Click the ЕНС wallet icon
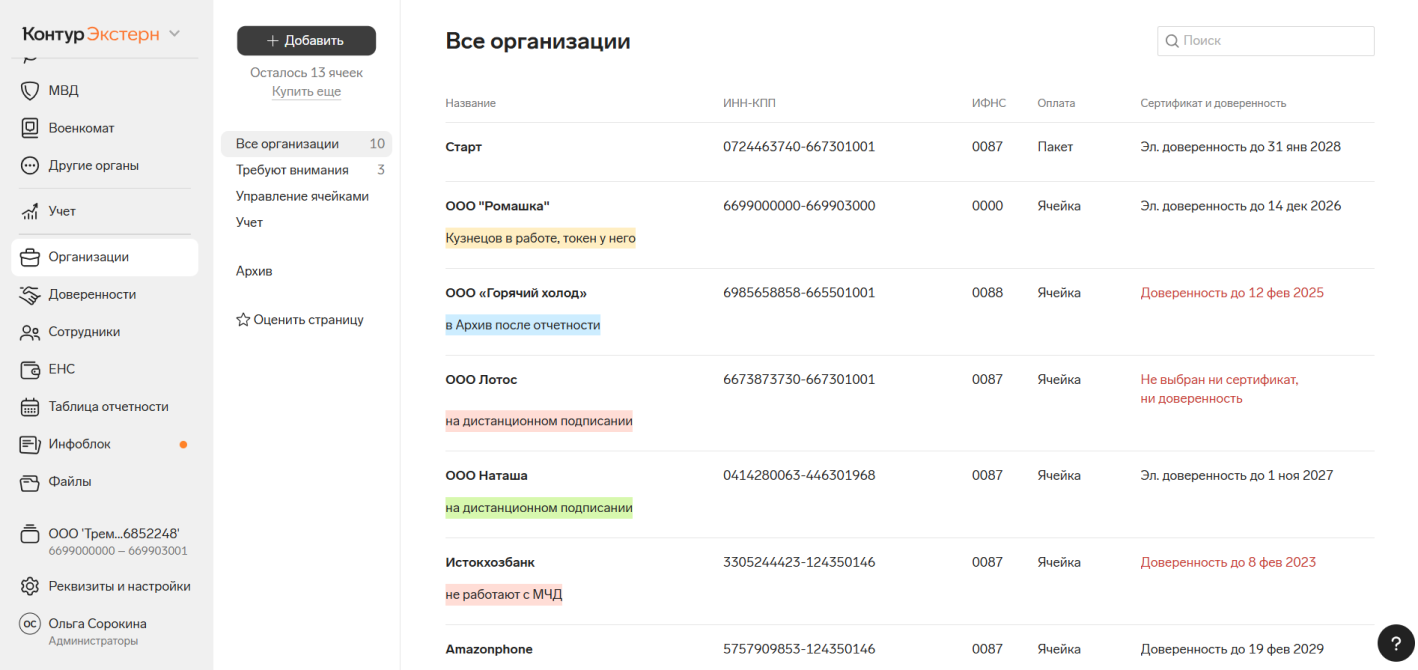This screenshot has height=670, width=1418. point(30,370)
